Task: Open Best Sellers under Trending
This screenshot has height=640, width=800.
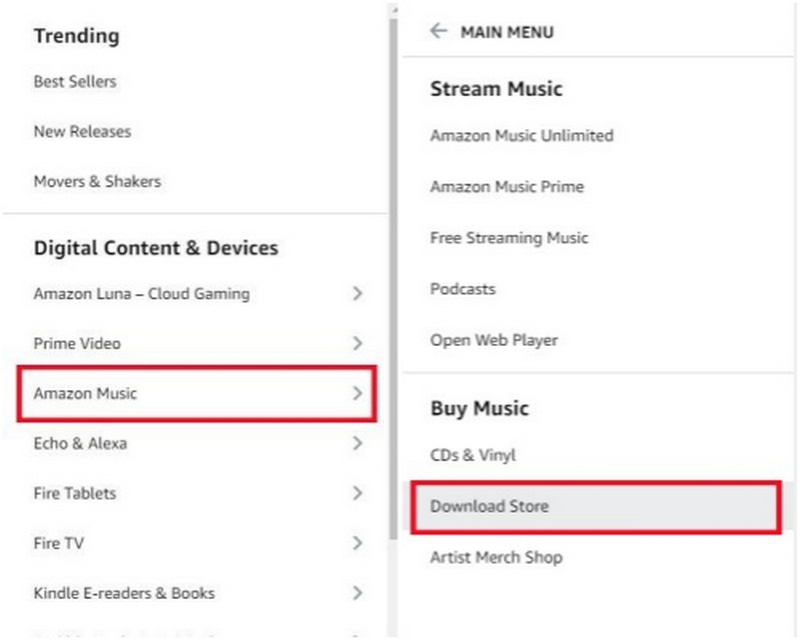Action: pos(75,82)
